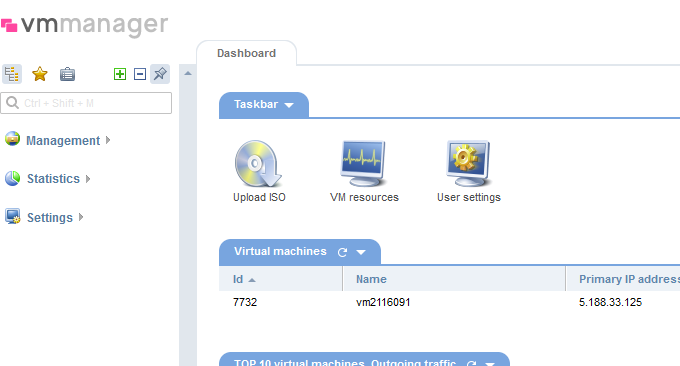Open the Virtual machines dropdown arrow
680x366 pixels.
361,252
